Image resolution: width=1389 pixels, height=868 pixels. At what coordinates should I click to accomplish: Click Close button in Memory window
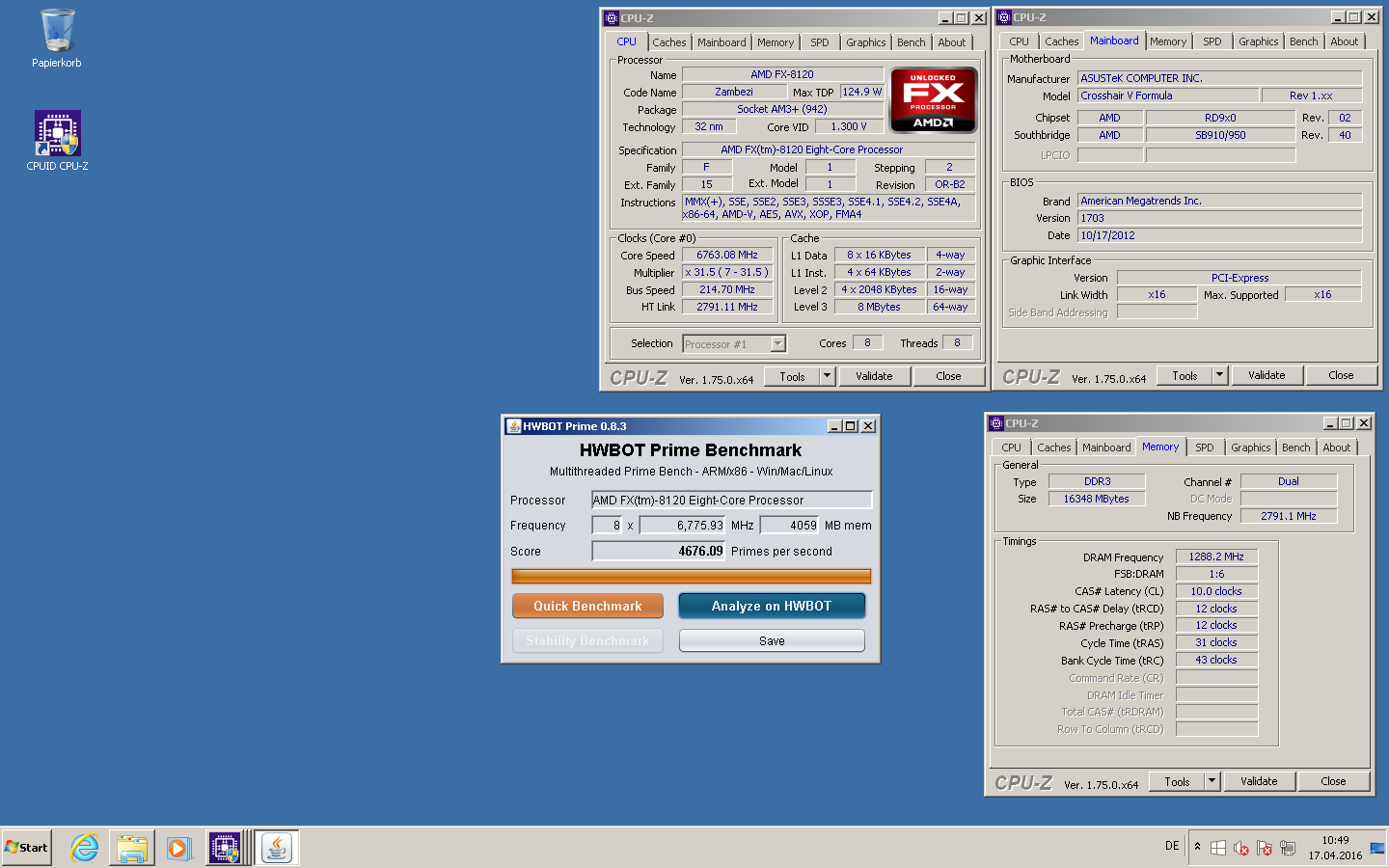pyautogui.click(x=1333, y=781)
